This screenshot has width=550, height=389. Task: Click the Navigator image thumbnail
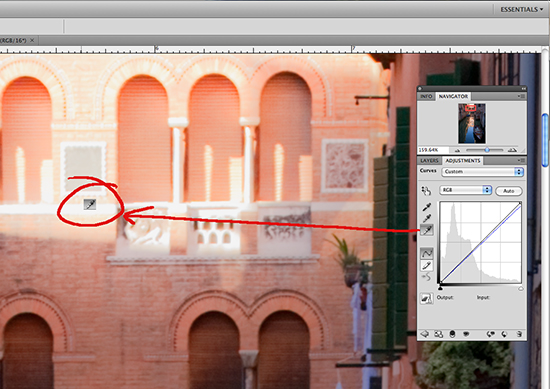pyautogui.click(x=472, y=123)
